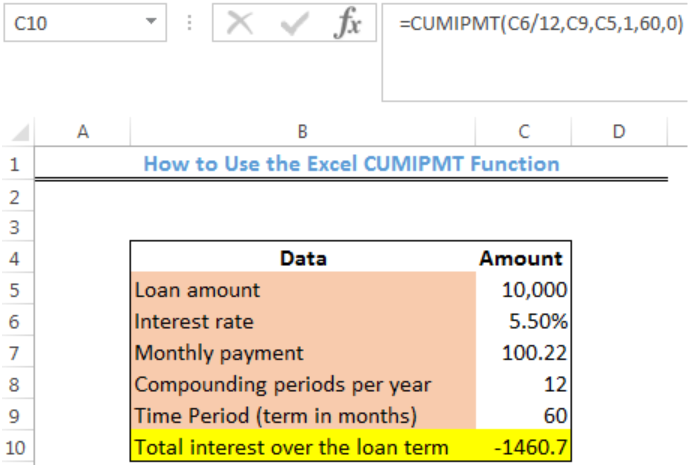Expand the Name Box dropdown arrow
Screen dimensions: 689x469
point(151,21)
